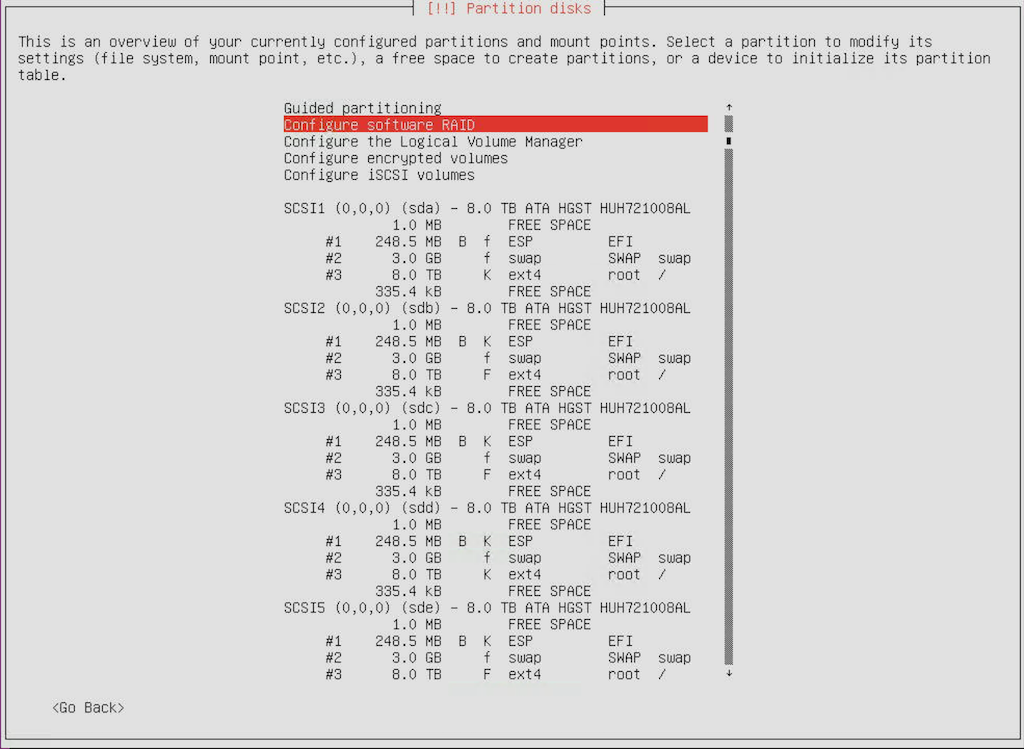Select sde partition #3 ext4 root
Screen dimensions: 1024x749
496,675
